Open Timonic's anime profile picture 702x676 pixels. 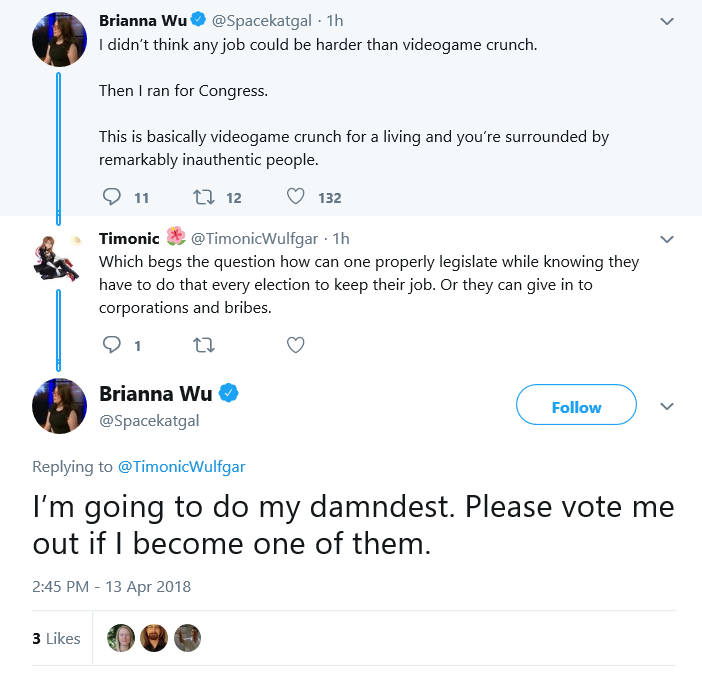pyautogui.click(x=57, y=258)
